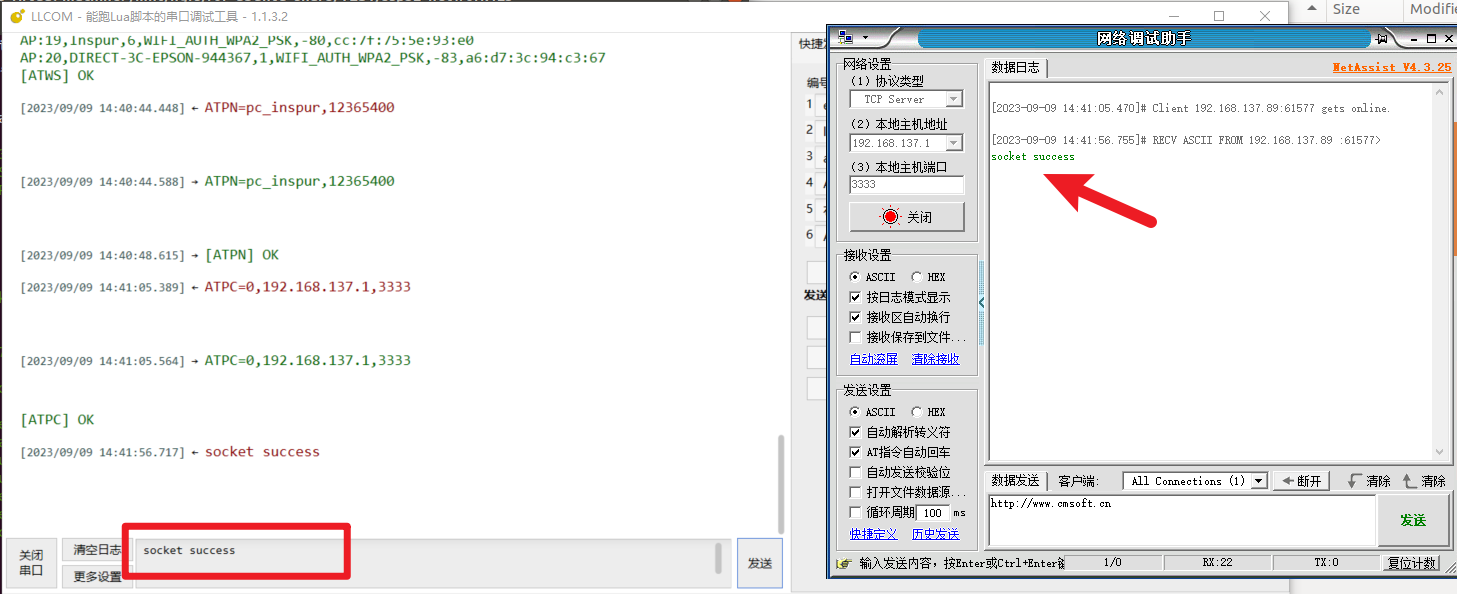Open TCP Server protocol type dropdown
The width and height of the screenshot is (1457, 594).
coord(955,99)
